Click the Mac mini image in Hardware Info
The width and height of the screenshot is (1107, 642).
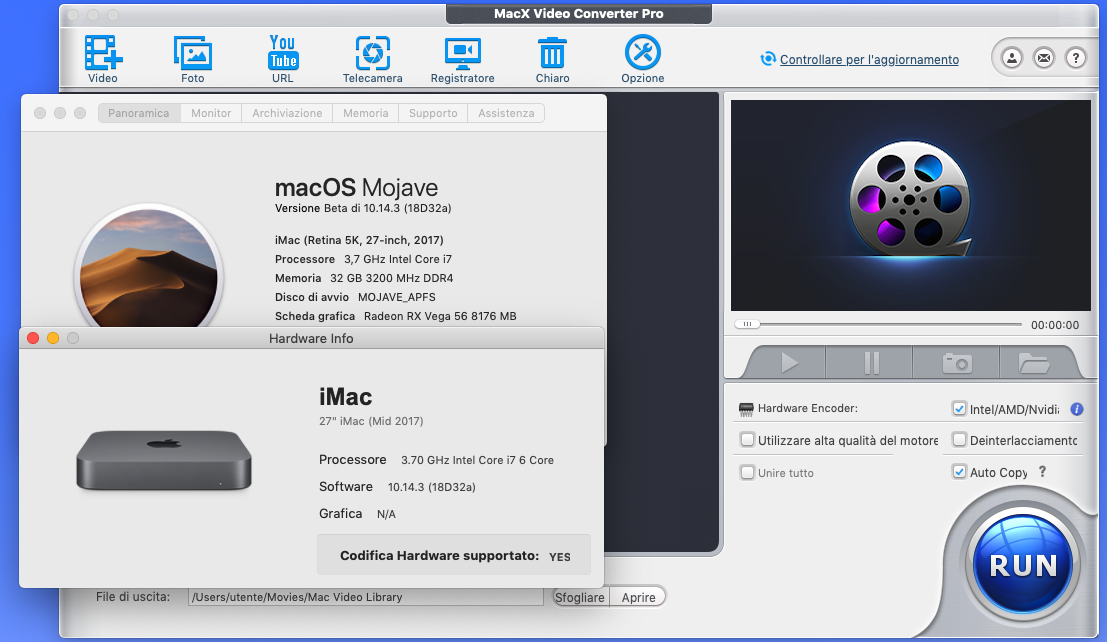click(x=164, y=460)
